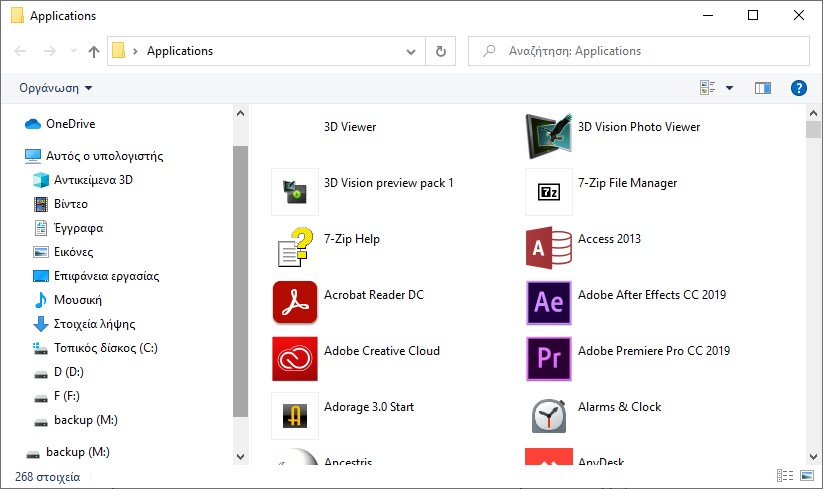Screen dimensions: 823x489
Task: Open Στοιχεία λήψης folder
Action: click(x=94, y=324)
